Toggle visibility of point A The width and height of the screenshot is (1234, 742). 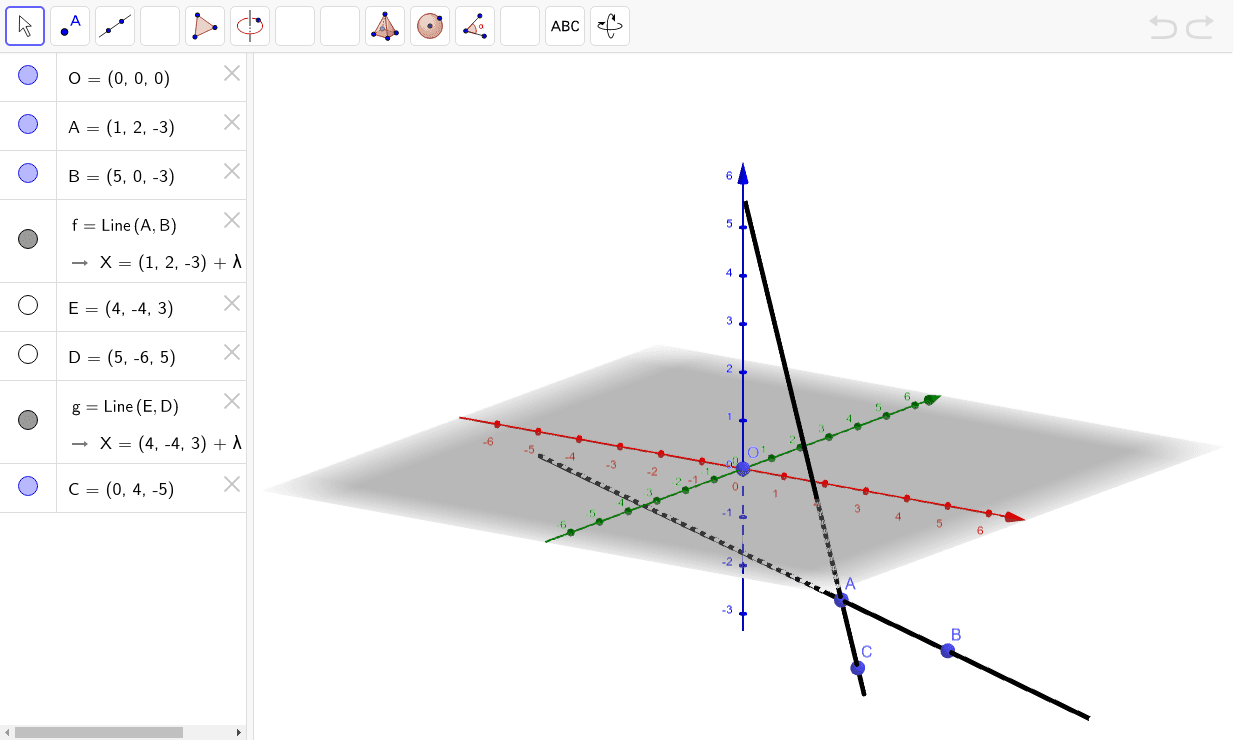coord(28,124)
